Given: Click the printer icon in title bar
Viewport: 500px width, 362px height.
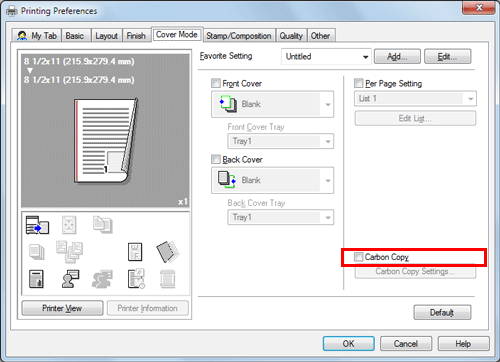Looking at the screenshot, I should click(x=12, y=11).
